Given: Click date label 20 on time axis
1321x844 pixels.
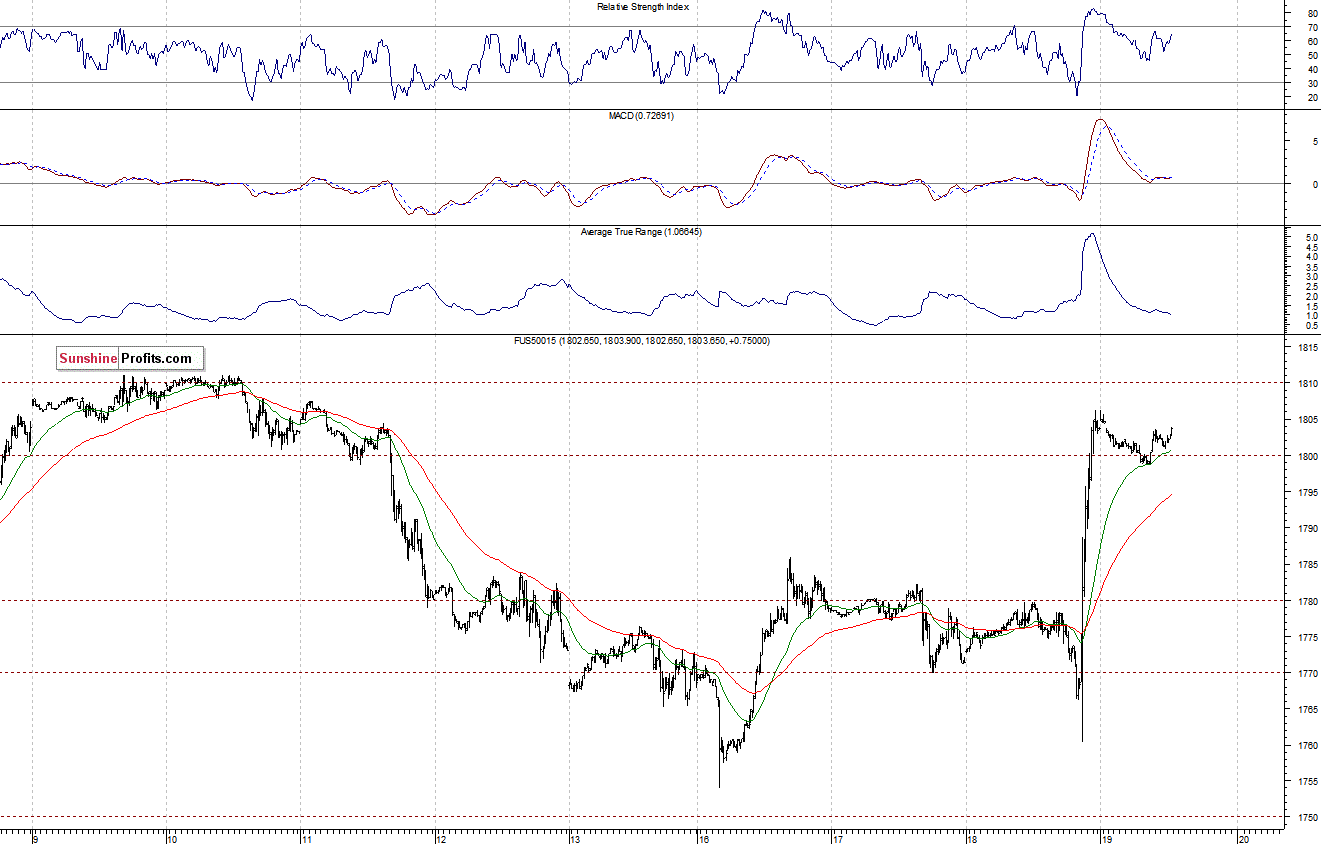Looking at the screenshot, I should tap(1243, 838).
